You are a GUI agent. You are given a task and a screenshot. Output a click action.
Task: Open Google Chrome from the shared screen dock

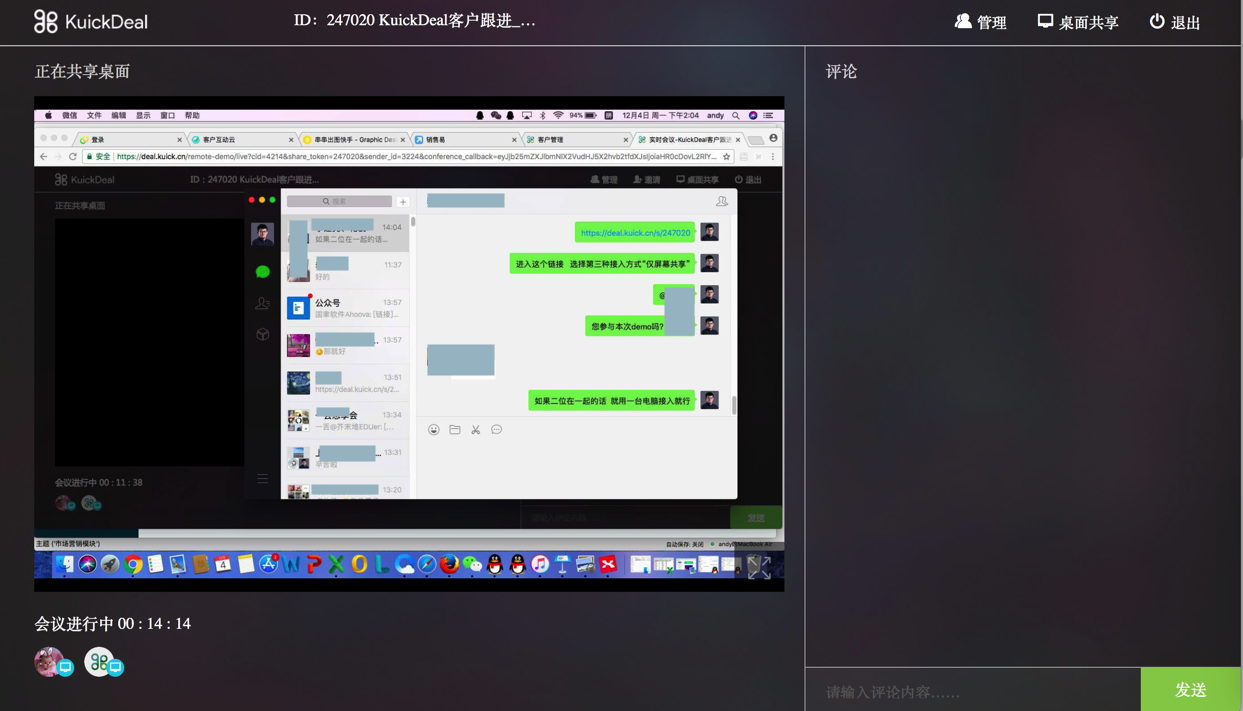[x=133, y=565]
